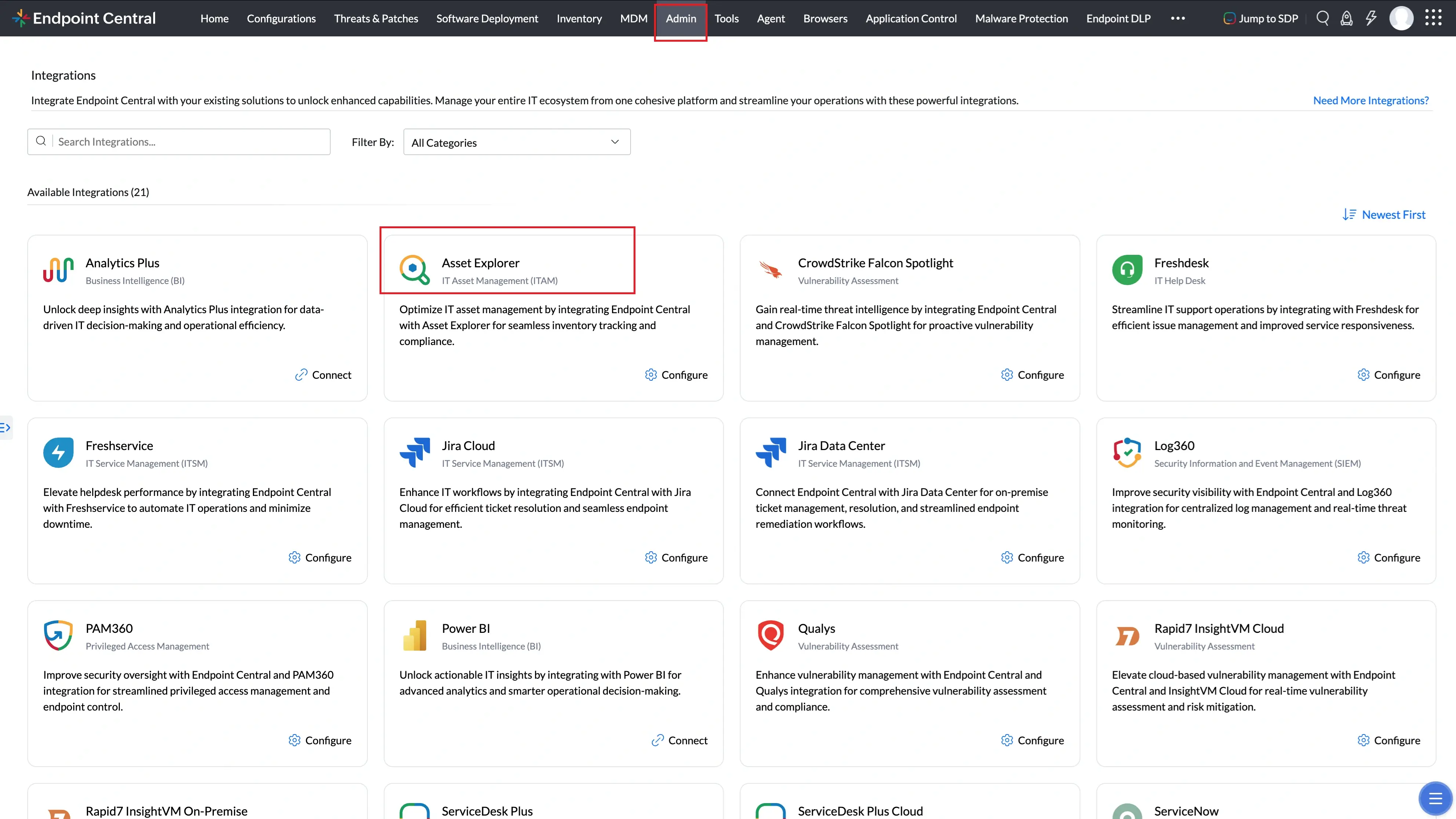Screen dimensions: 1456x819
Task: Click the Freshdesk headset logo icon
Action: pos(1127,270)
